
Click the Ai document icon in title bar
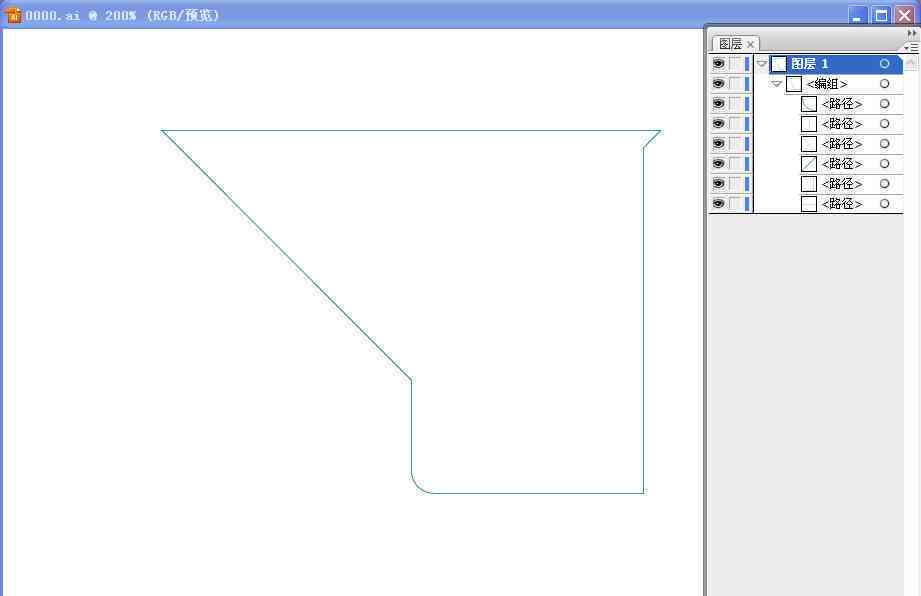pos(12,15)
